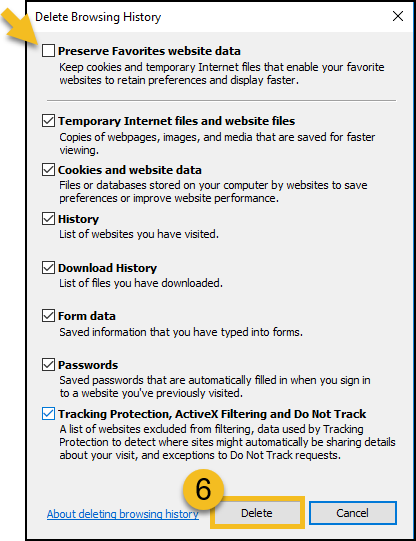Uncheck the Passwords checkbox

click(x=48, y=365)
